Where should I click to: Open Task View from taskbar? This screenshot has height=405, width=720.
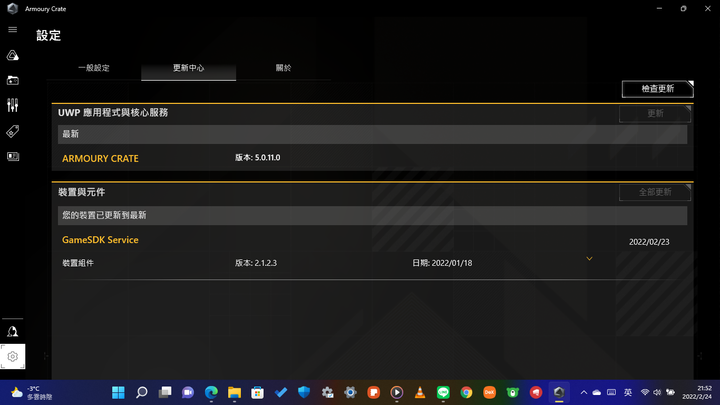tap(165, 392)
